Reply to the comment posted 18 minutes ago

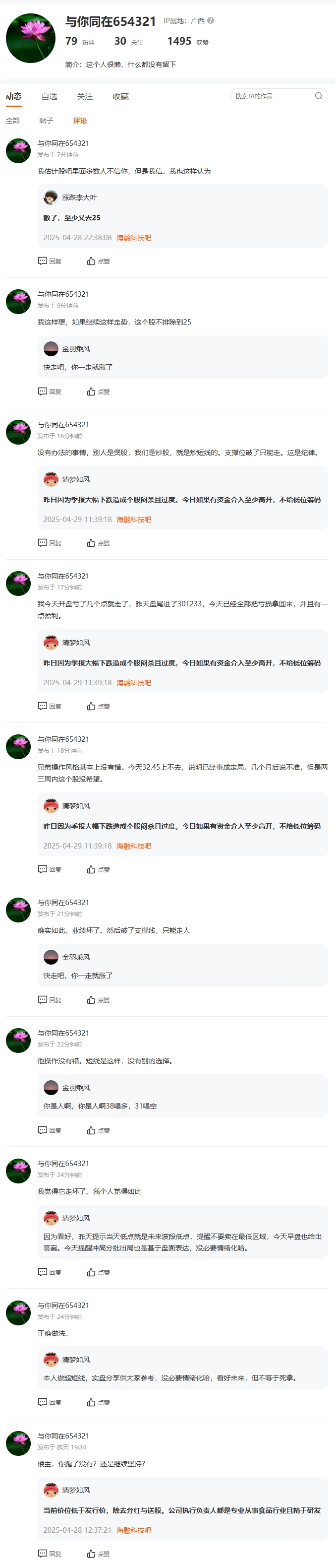click(50, 869)
